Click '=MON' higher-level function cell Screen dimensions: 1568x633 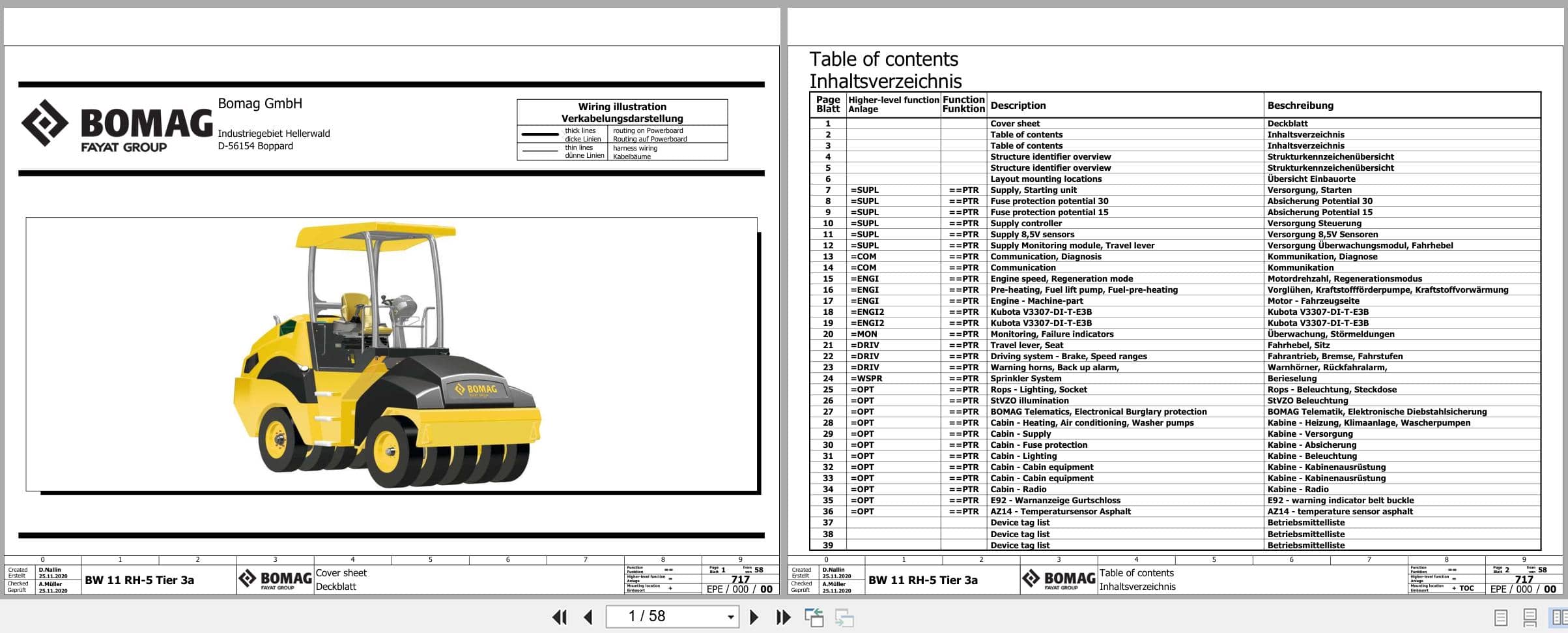(x=864, y=334)
